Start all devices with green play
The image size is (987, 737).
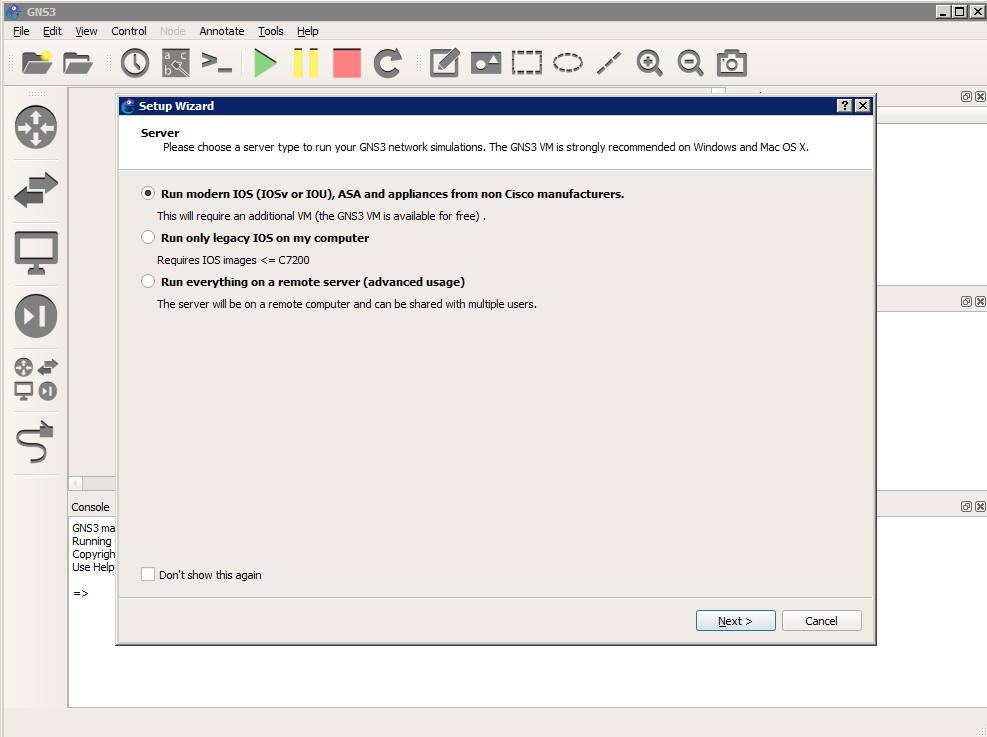[265, 63]
